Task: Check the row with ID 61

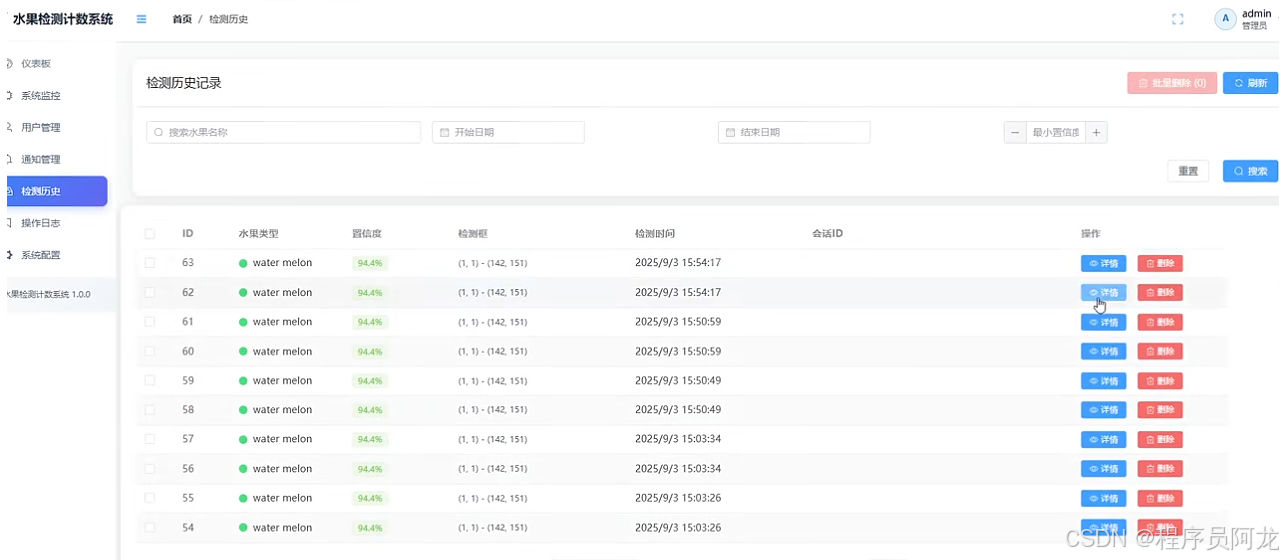Action: click(x=150, y=322)
